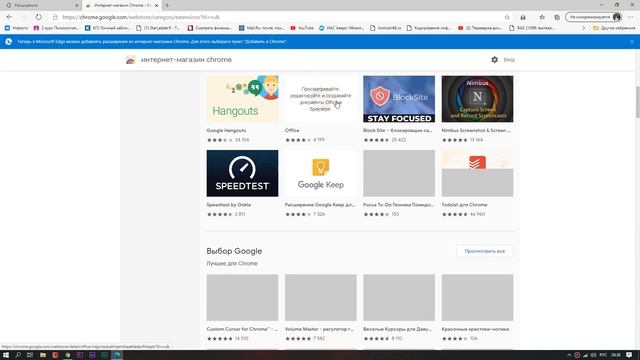This screenshot has width=640, height=360.
Task: Open the Office extension card image
Action: click(321, 99)
